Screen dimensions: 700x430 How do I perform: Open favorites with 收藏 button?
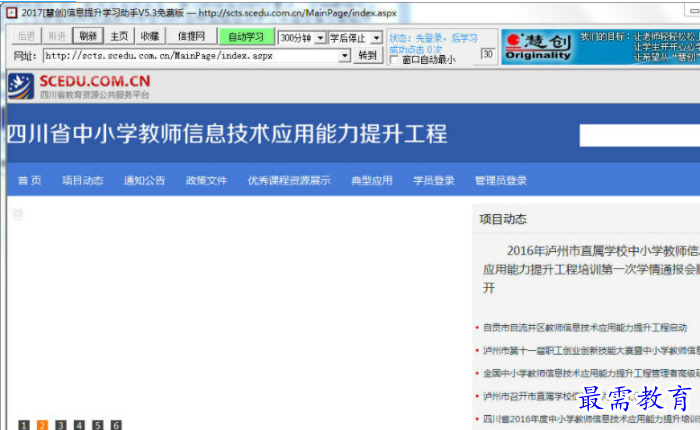(x=150, y=36)
